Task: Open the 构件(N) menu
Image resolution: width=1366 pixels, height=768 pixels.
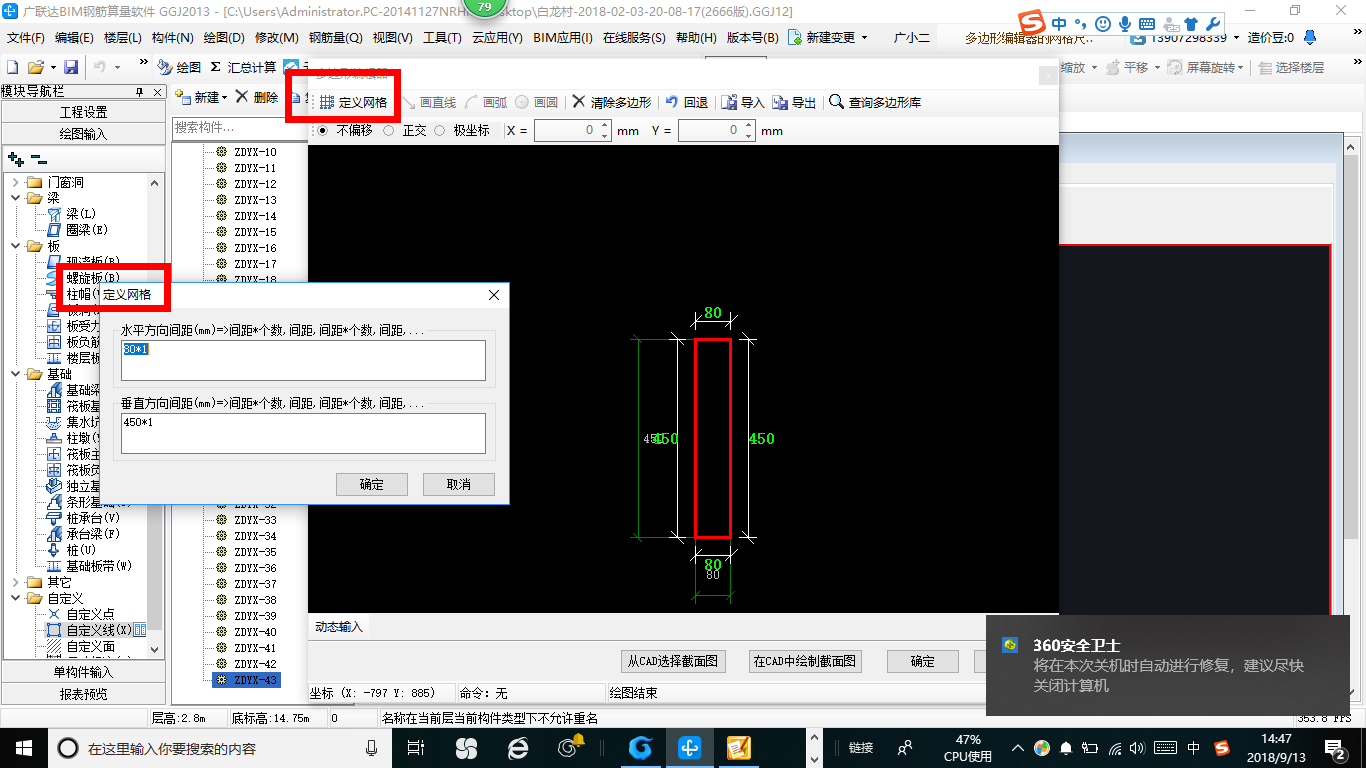Action: click(x=172, y=38)
